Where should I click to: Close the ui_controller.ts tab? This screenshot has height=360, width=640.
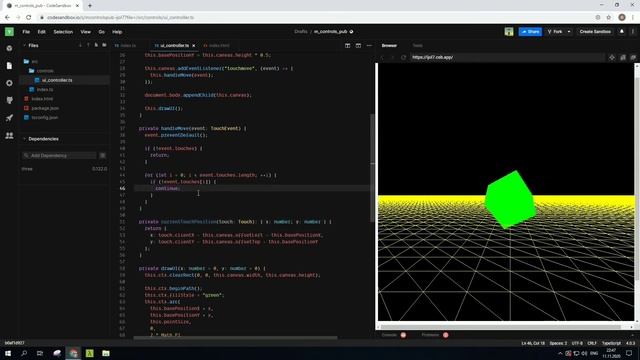193,46
